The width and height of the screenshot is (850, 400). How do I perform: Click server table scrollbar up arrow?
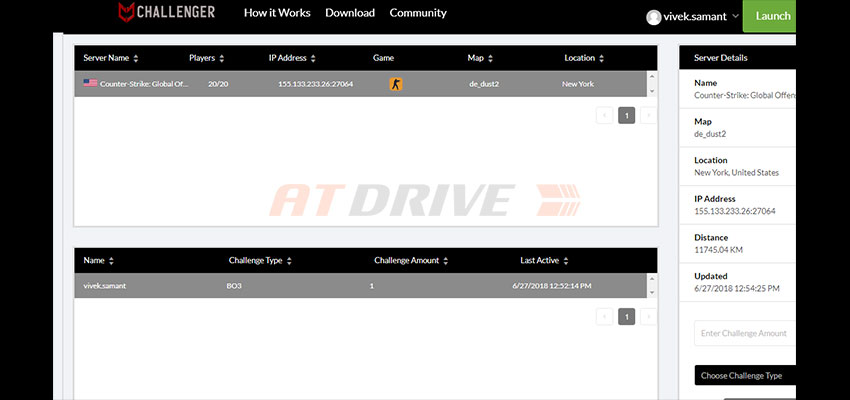pos(652,78)
